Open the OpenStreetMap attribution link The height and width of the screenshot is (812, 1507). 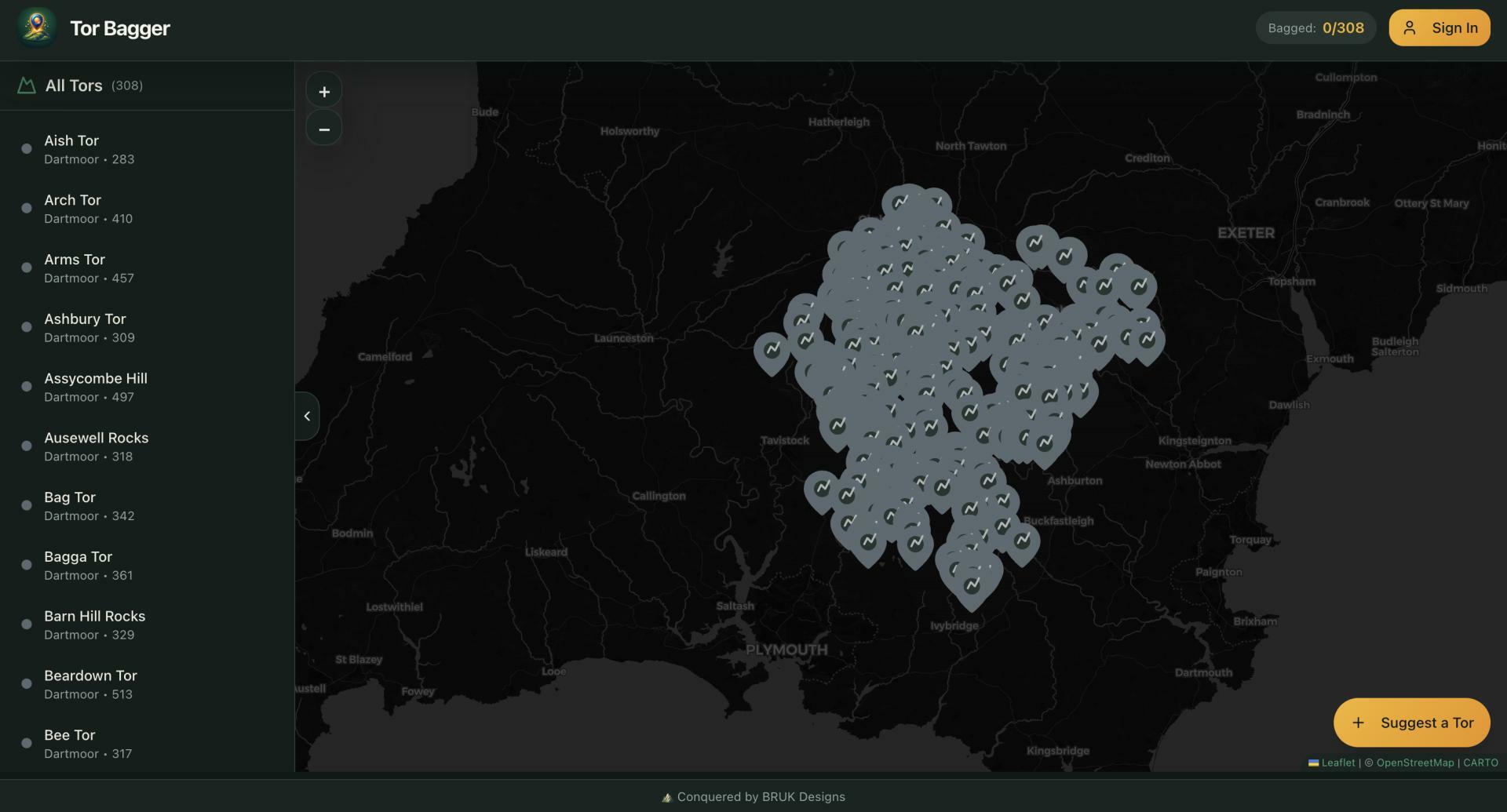1414,763
